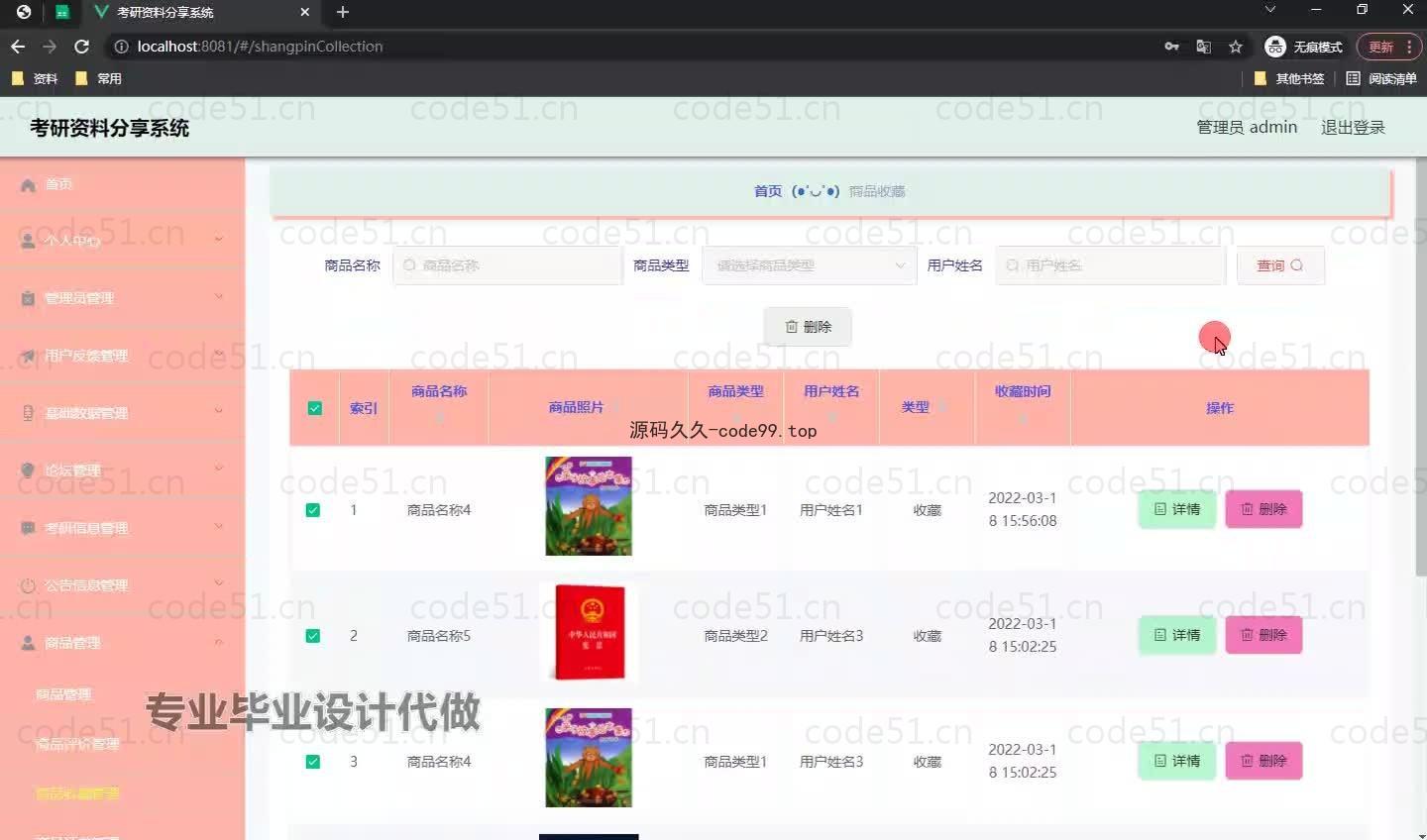Image resolution: width=1427 pixels, height=840 pixels.
Task: Open browser tab search chevron
Action: pyautogui.click(x=1270, y=9)
